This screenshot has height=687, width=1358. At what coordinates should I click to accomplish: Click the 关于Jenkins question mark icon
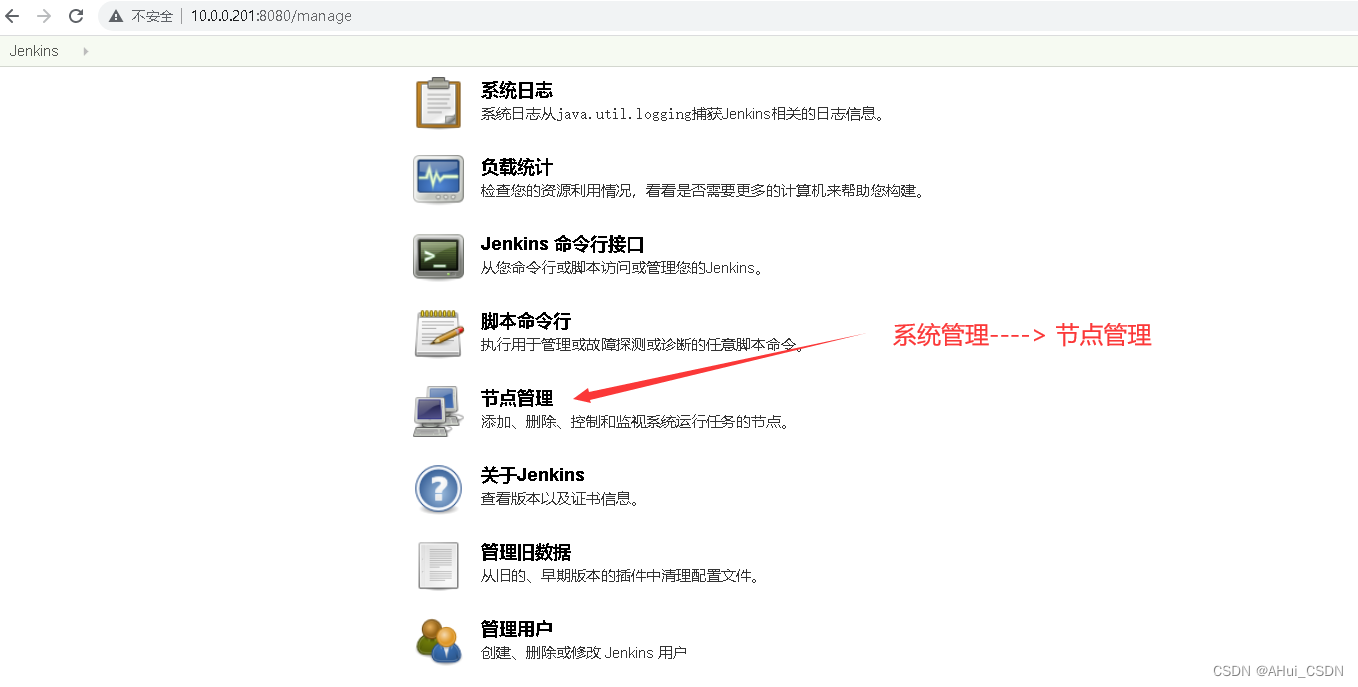438,488
